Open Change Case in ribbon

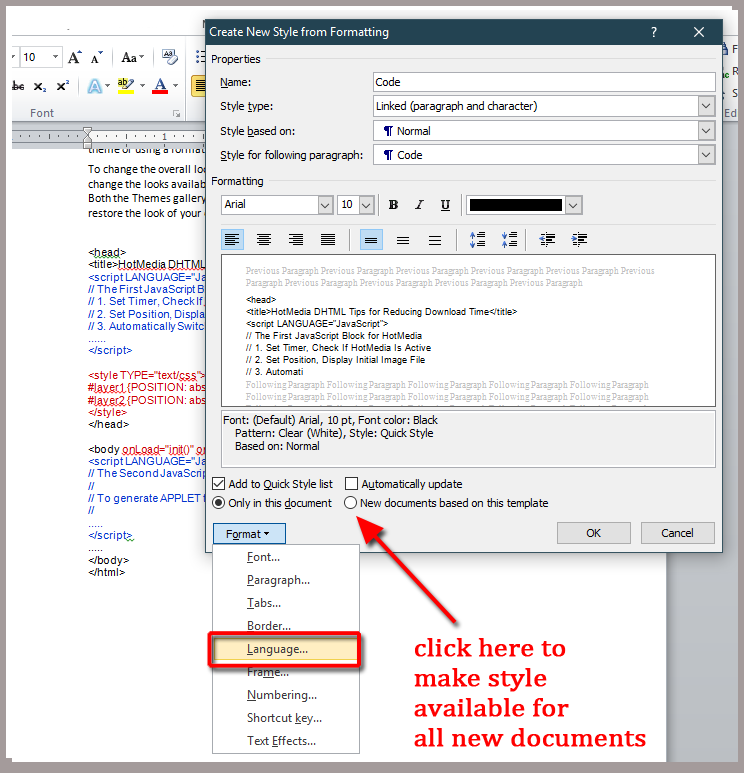[132, 58]
